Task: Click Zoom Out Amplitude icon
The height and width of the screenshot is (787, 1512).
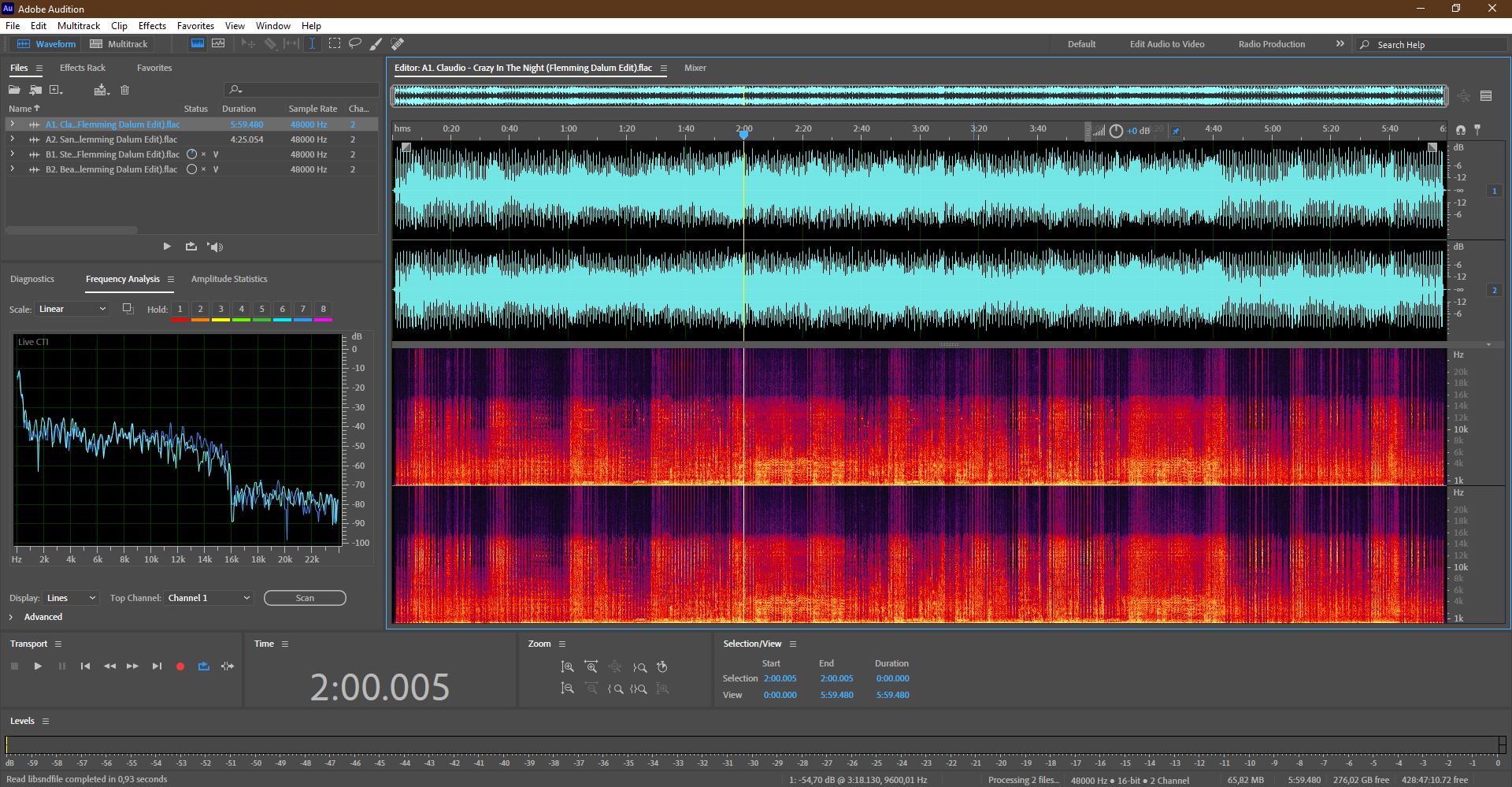Action: click(567, 689)
